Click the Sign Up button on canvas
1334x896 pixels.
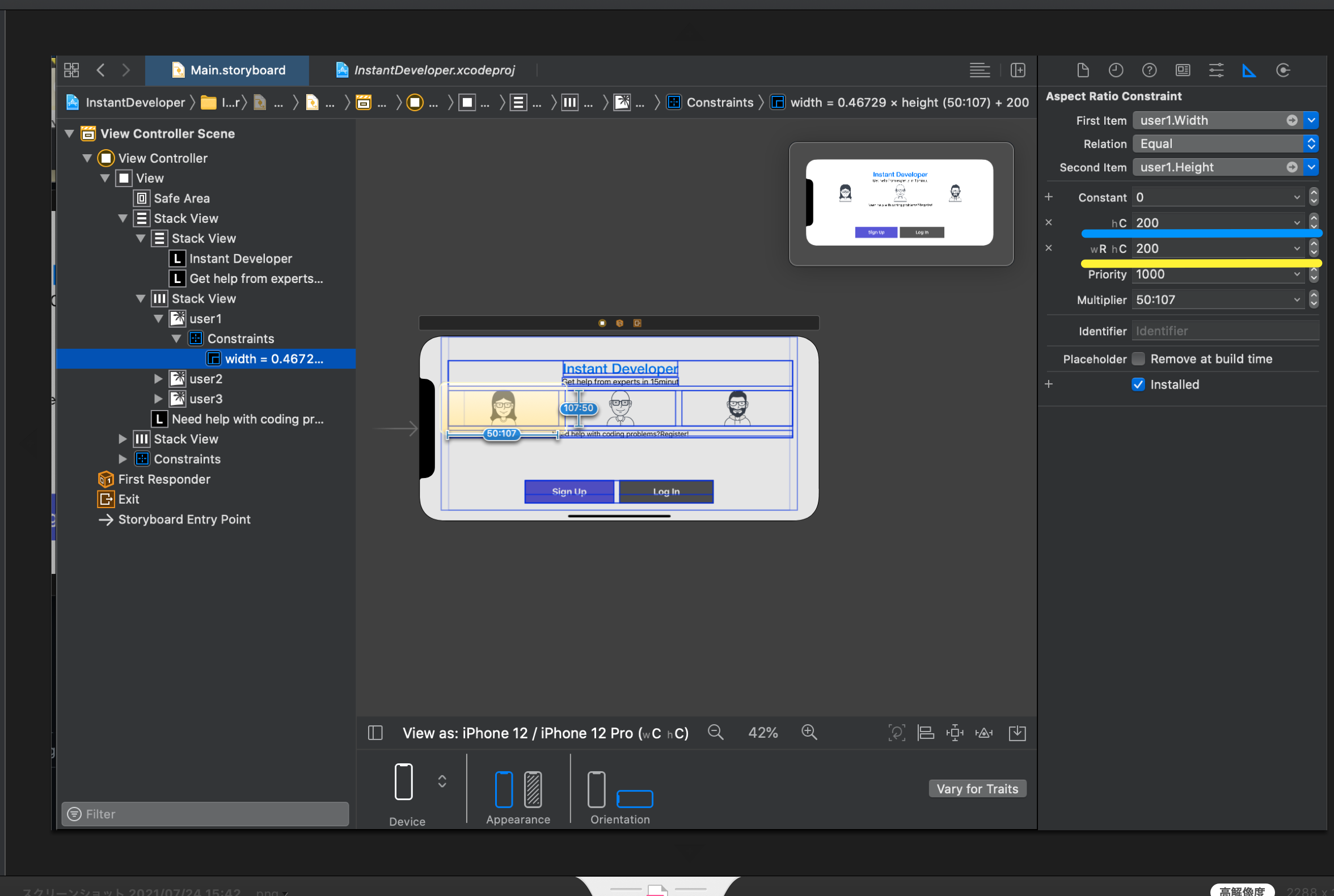[569, 491]
